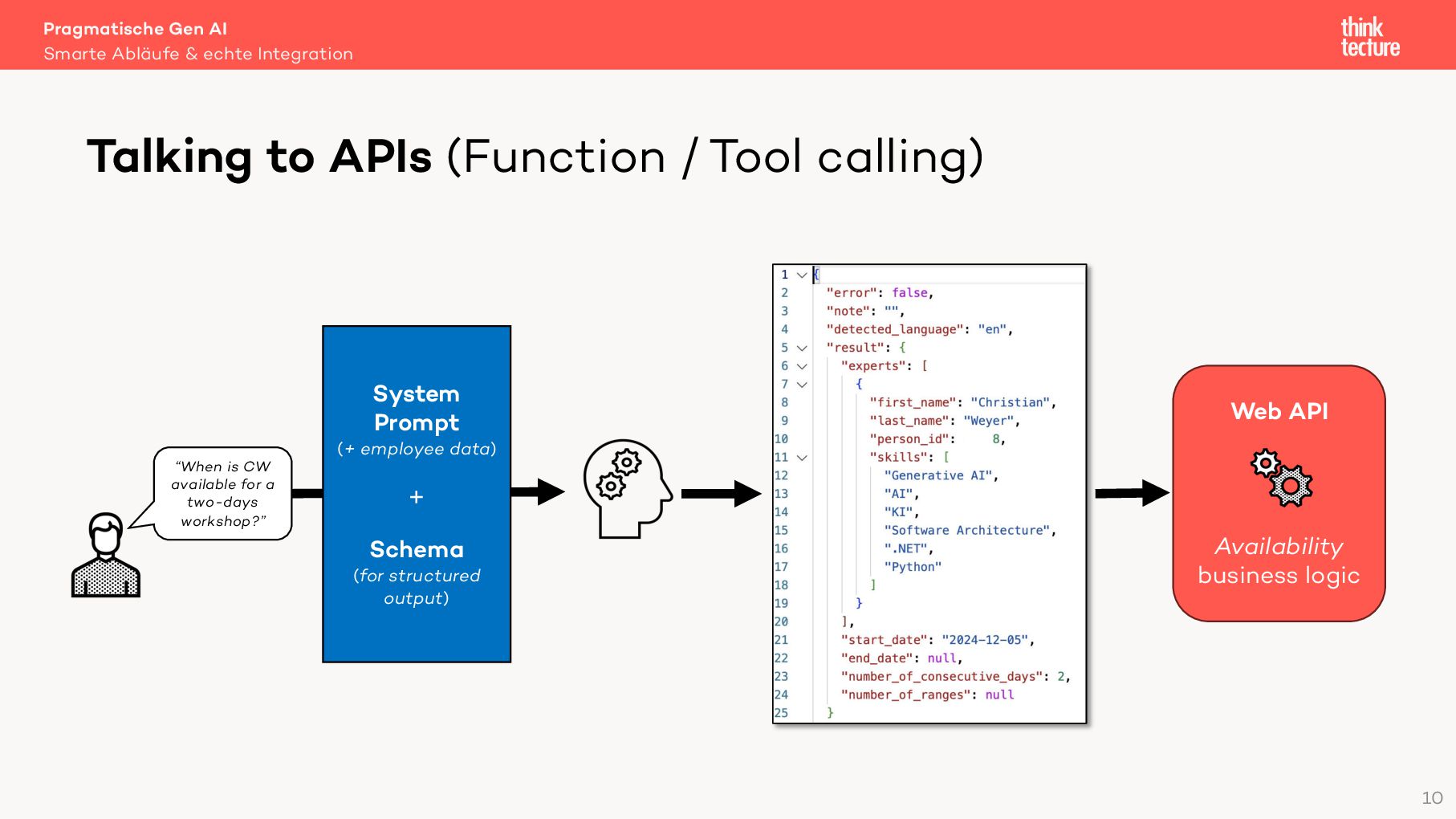Click the blue System Prompt box
1456x819 pixels.
417,494
